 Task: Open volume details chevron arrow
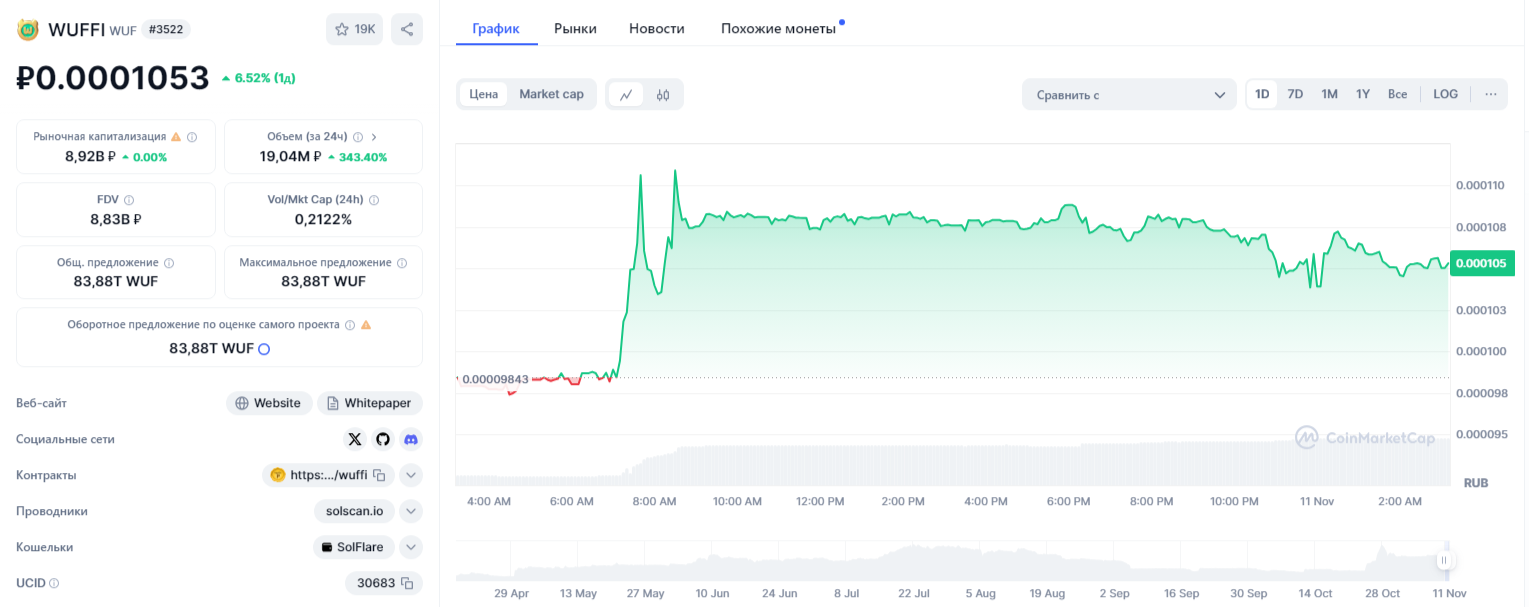click(x=374, y=137)
